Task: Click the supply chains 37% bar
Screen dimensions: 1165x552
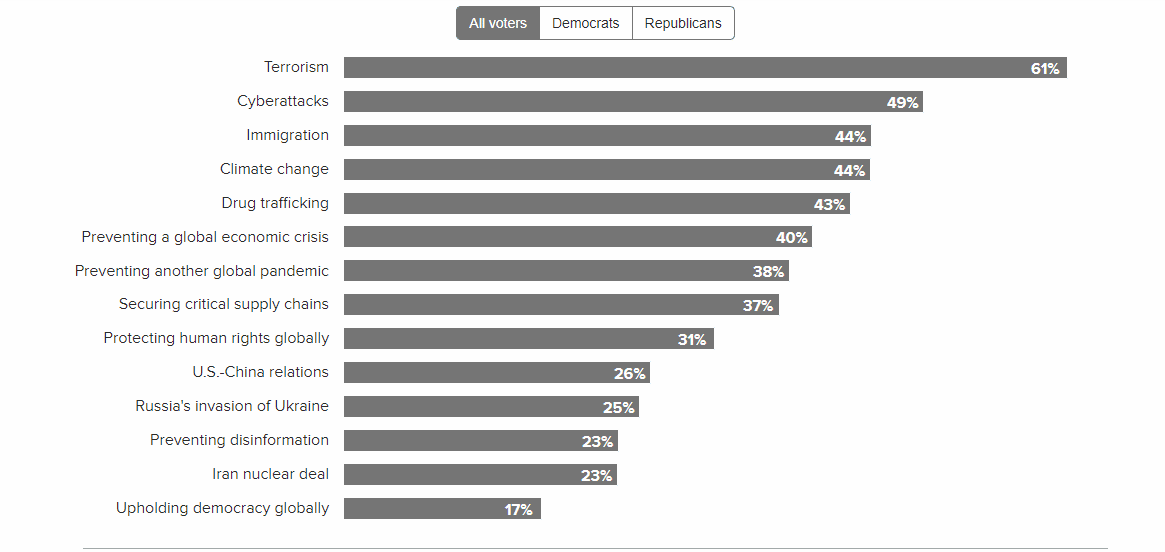Action: 561,305
